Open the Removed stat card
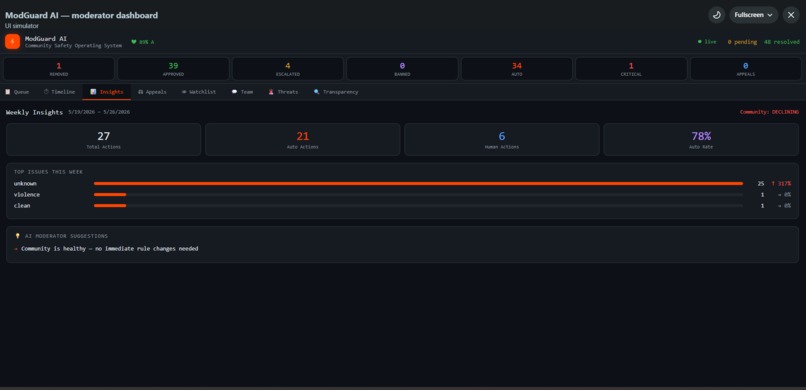This screenshot has width=806, height=390. (x=59, y=69)
